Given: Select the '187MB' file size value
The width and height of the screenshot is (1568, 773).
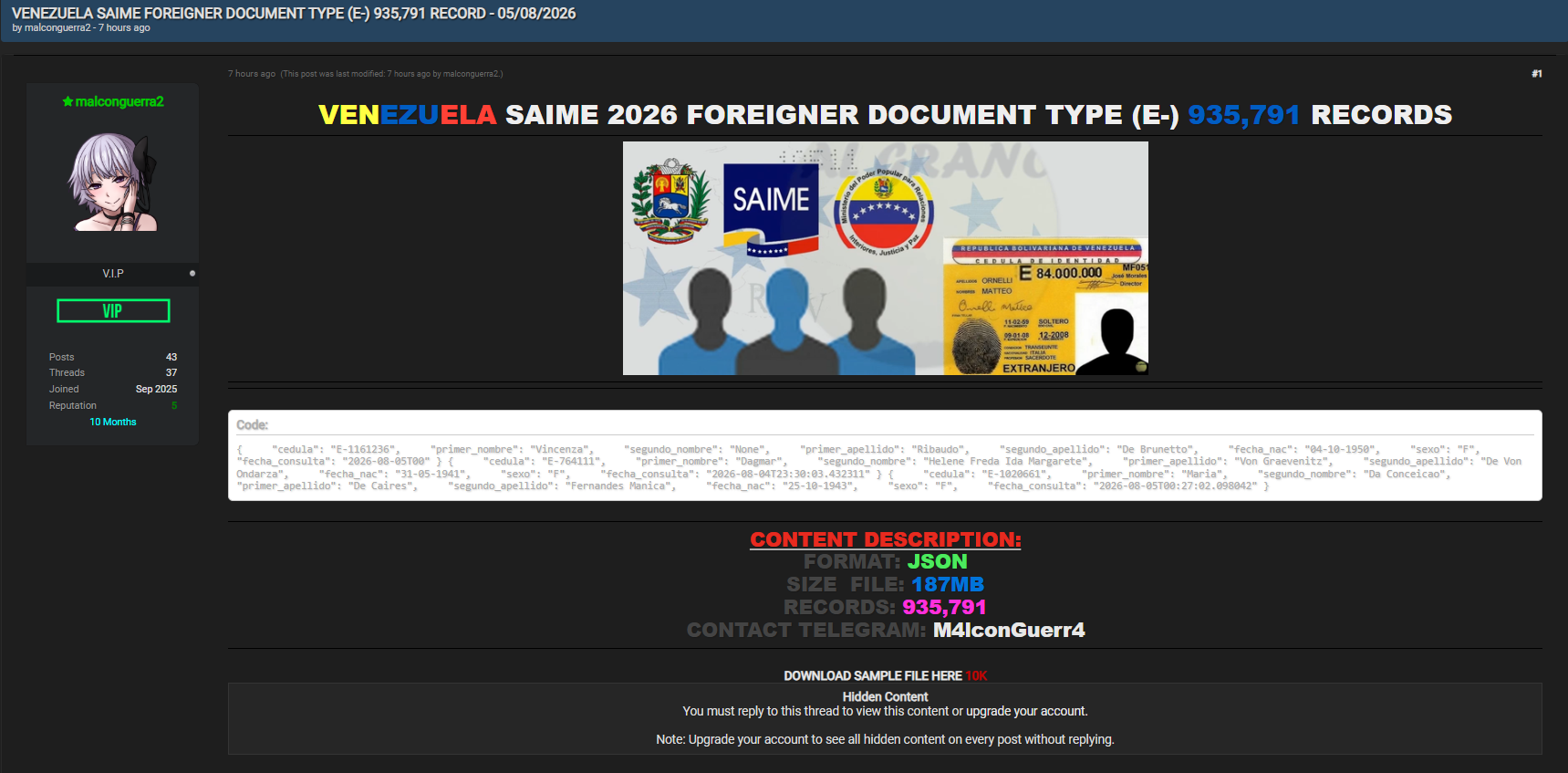Looking at the screenshot, I should click(x=948, y=585).
